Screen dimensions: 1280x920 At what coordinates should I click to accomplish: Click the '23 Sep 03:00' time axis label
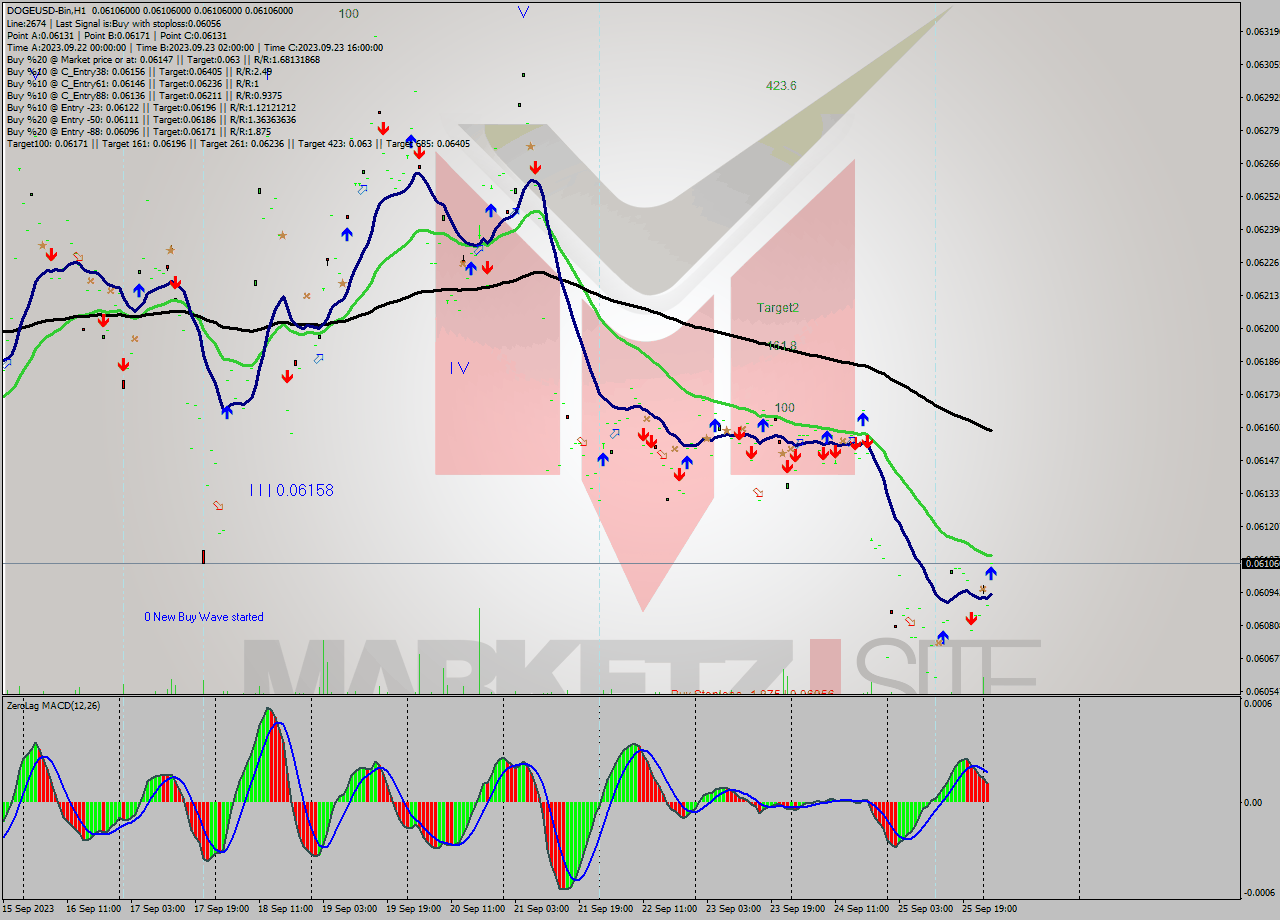[x=733, y=908]
